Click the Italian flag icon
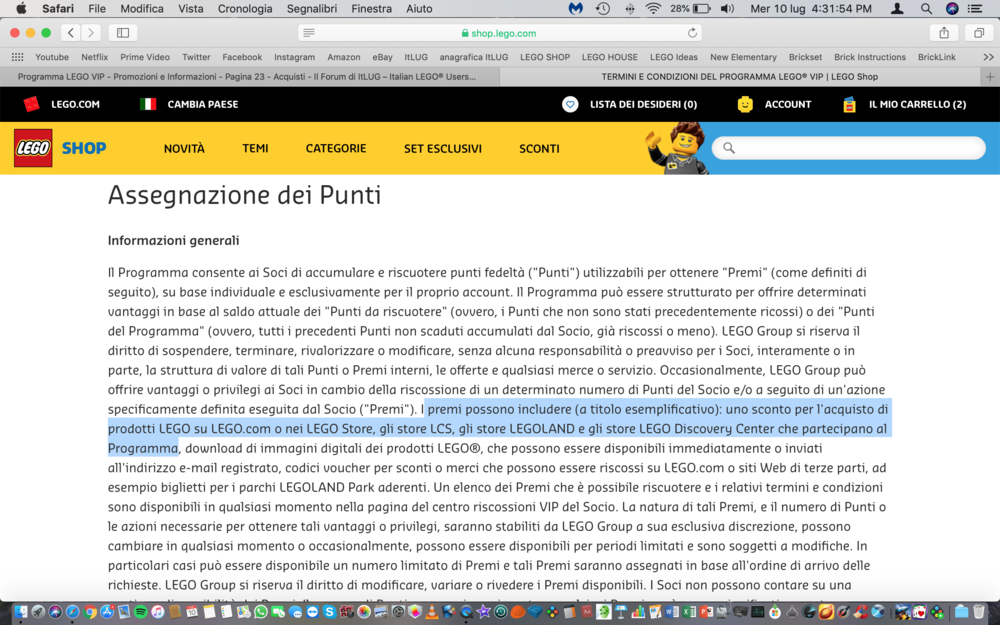Screen dimensions: 1000x625 148,104
